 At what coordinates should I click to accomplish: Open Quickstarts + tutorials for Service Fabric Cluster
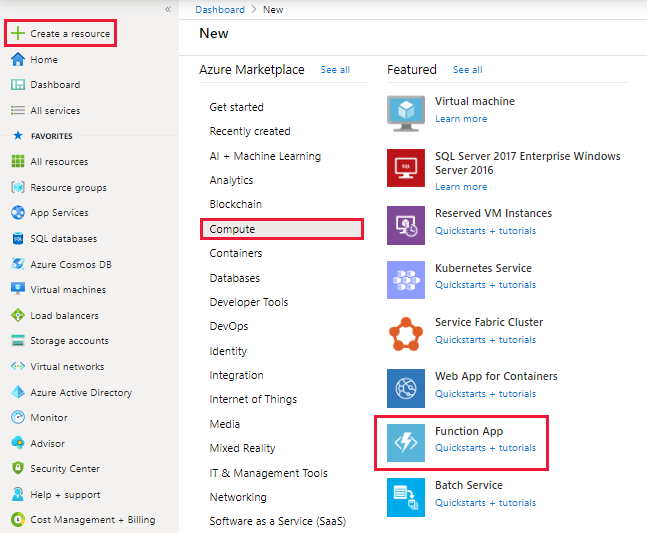point(486,340)
